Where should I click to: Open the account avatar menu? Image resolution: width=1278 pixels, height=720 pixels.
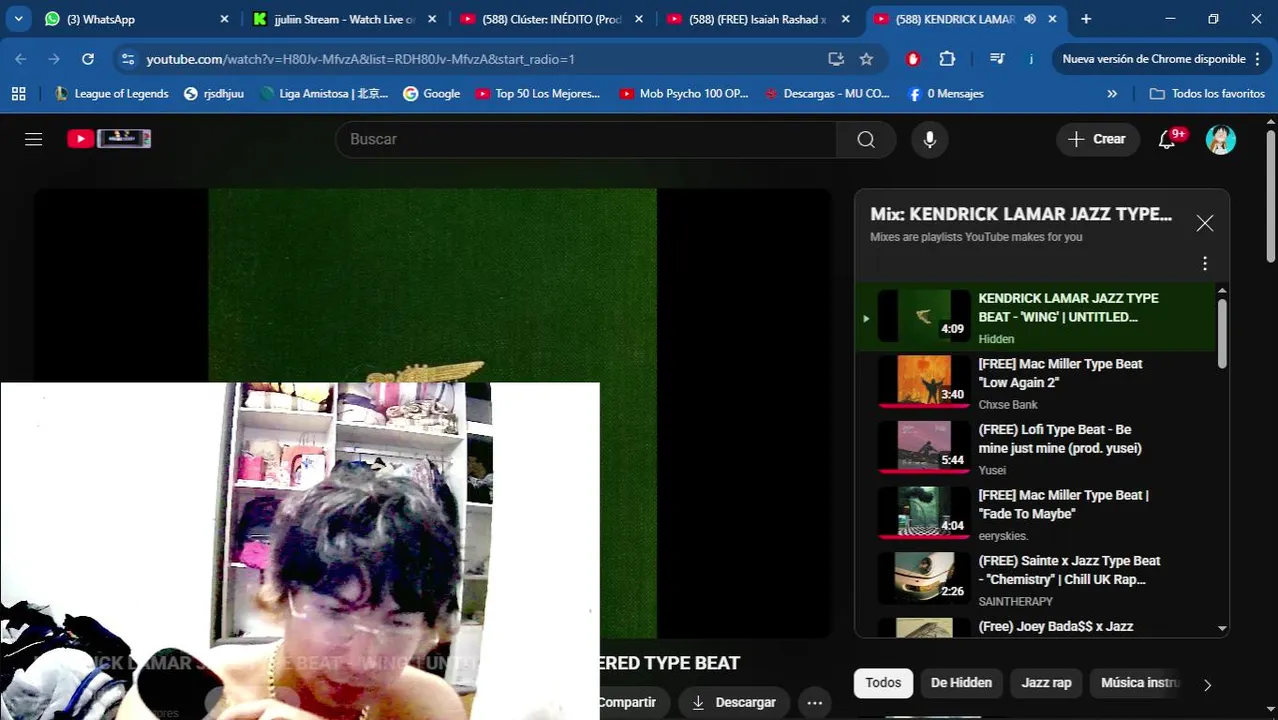(x=1220, y=139)
